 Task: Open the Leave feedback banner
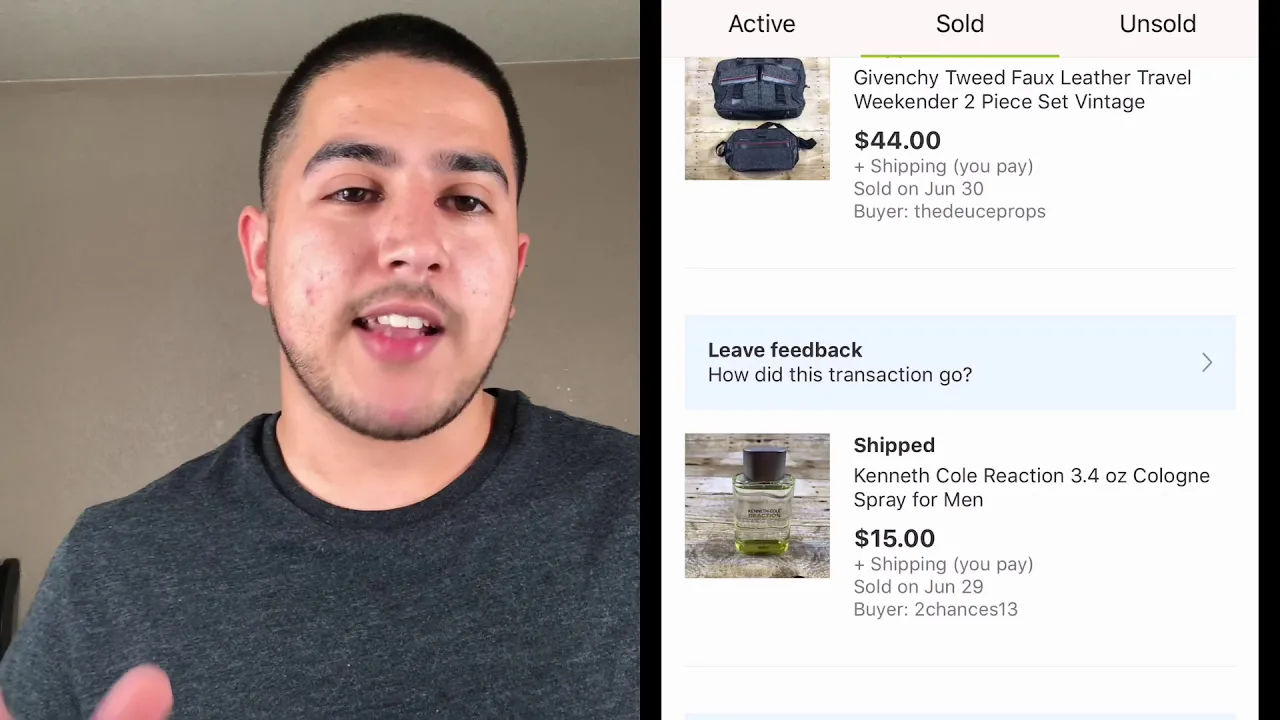tap(960, 362)
